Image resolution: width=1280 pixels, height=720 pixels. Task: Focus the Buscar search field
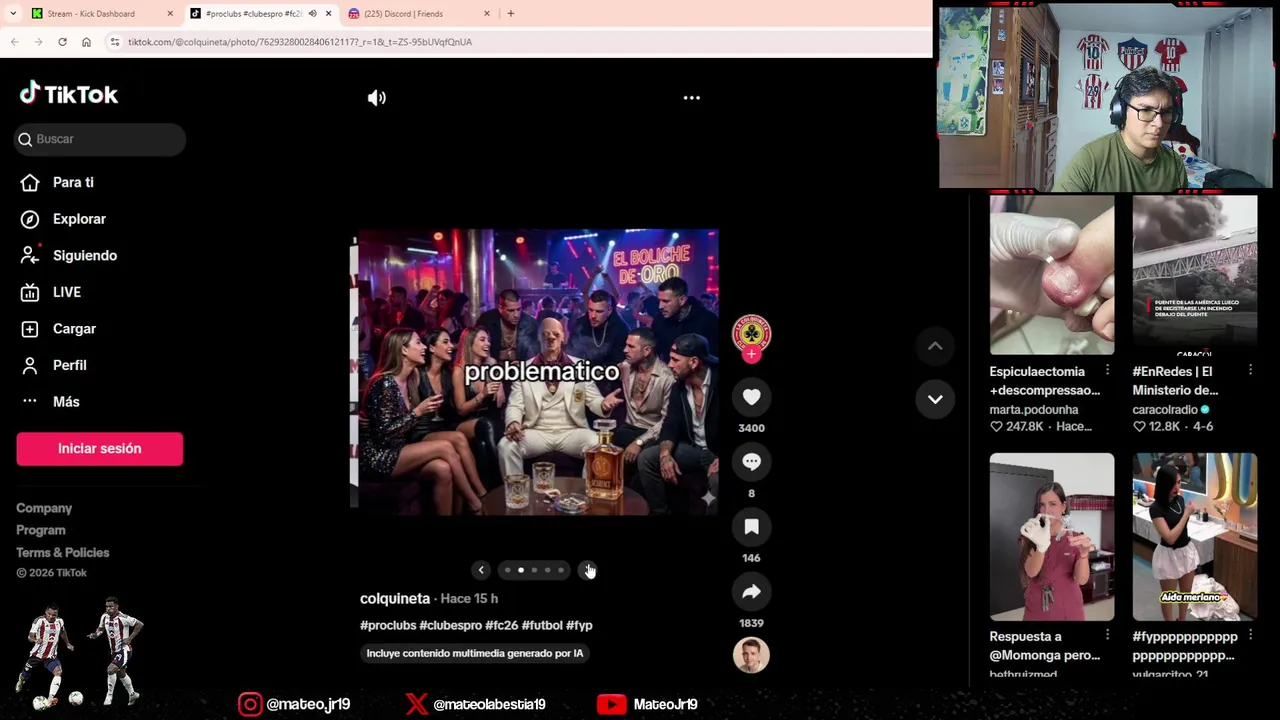pyautogui.click(x=100, y=139)
